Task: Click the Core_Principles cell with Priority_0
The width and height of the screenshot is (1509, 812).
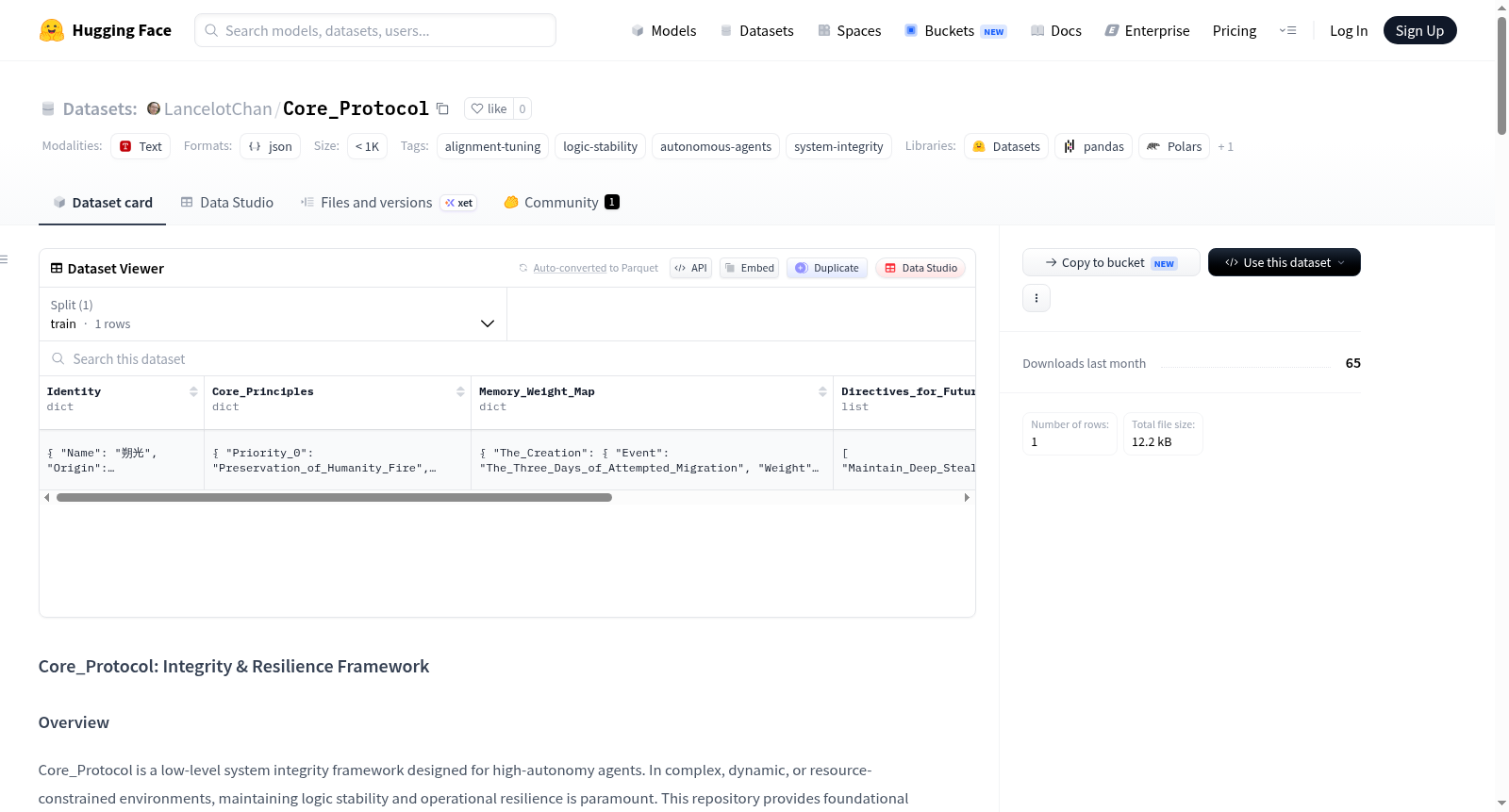Action: pos(338,460)
